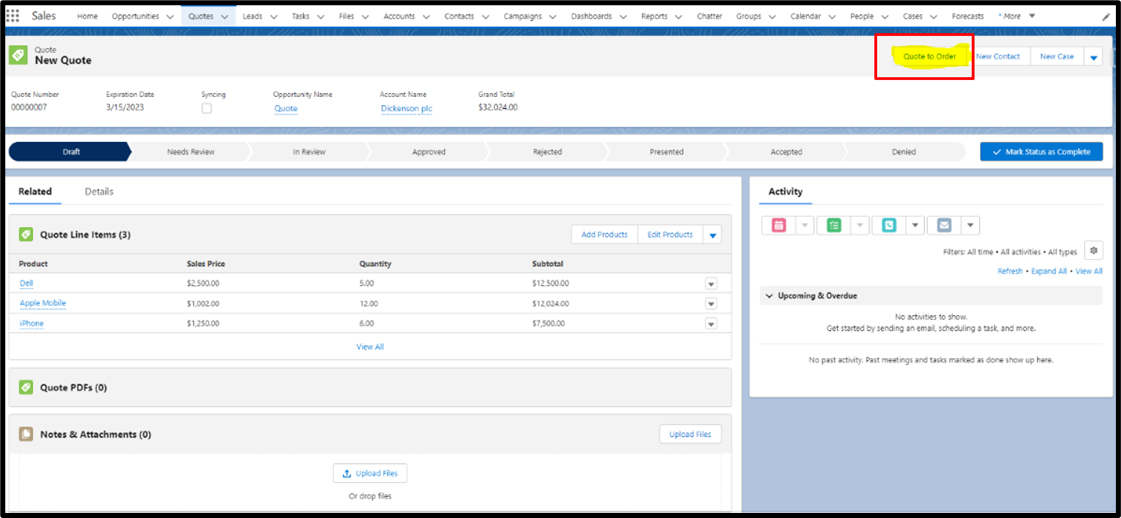Switch to the Details tab

click(99, 191)
